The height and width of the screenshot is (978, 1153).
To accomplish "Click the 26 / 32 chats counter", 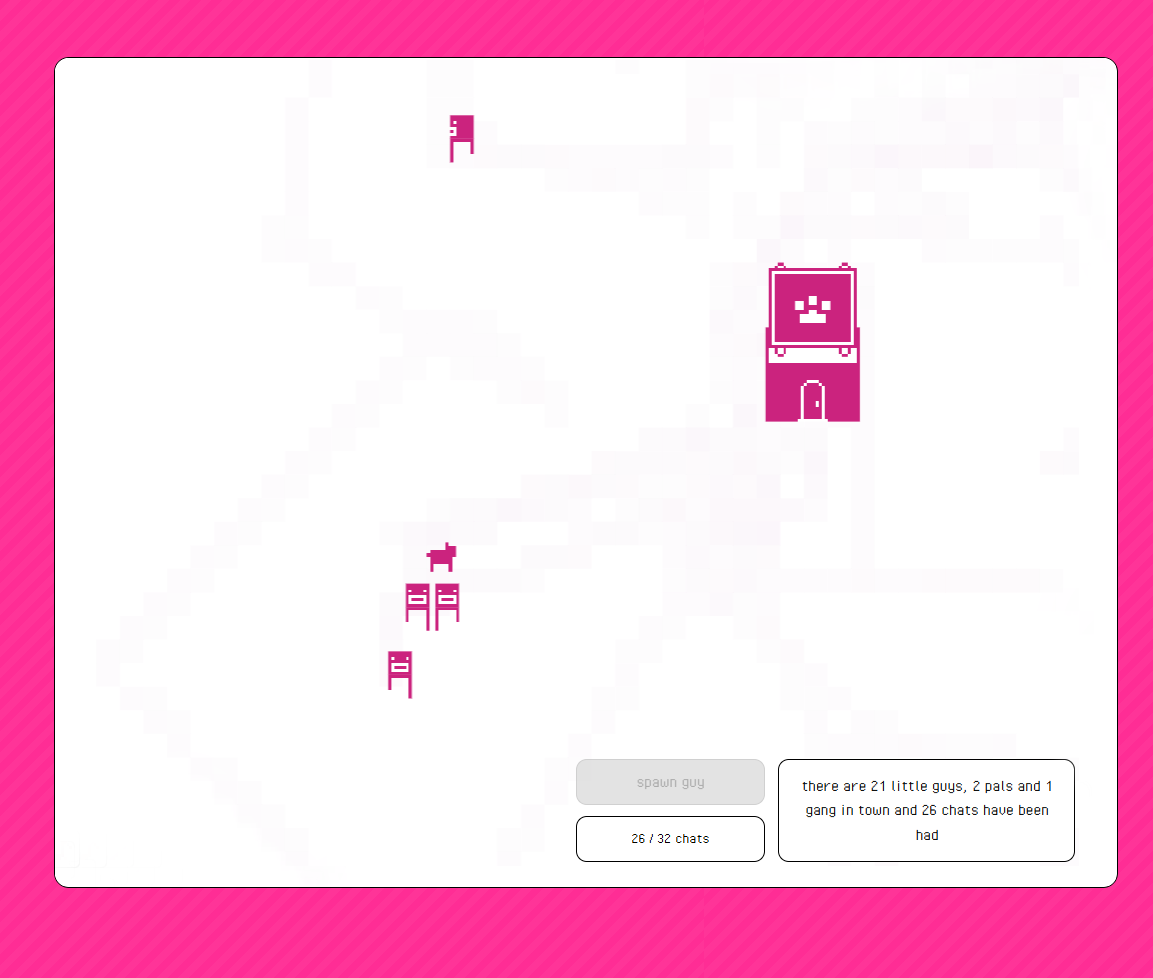I will point(670,838).
